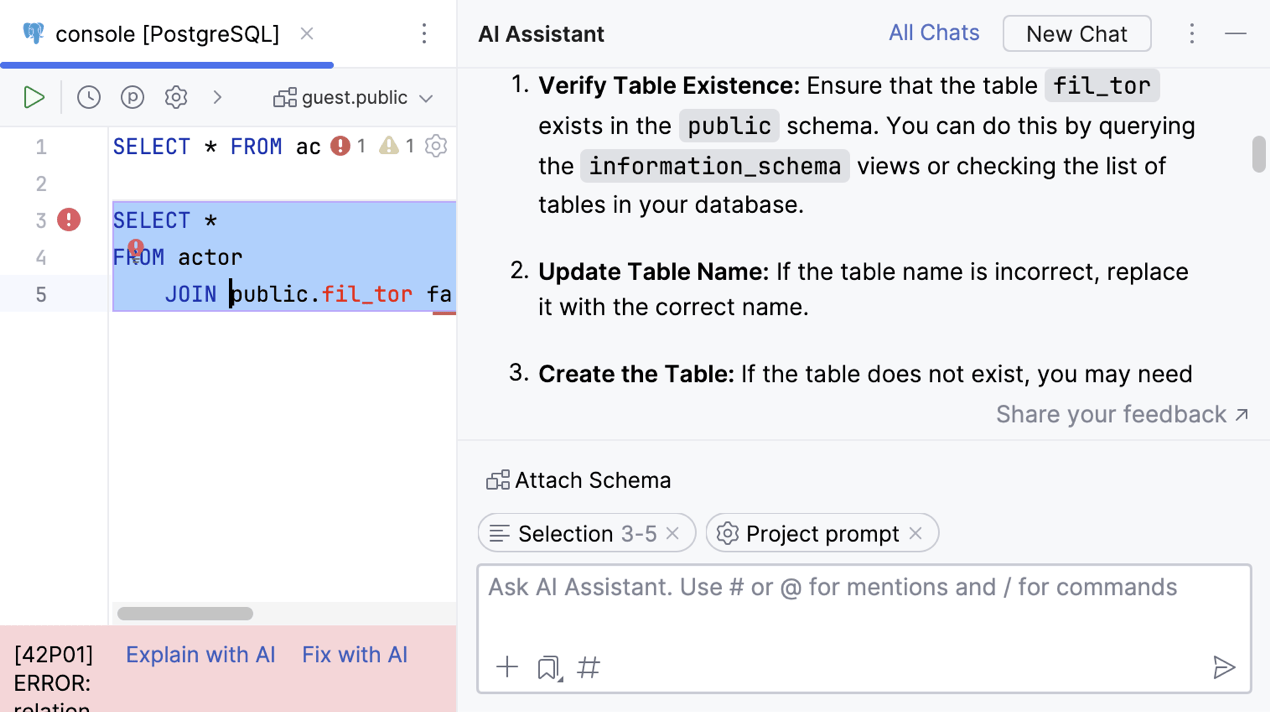Remove the Selection 3-5 attachment chip
The image size is (1270, 712).
[x=673, y=534]
